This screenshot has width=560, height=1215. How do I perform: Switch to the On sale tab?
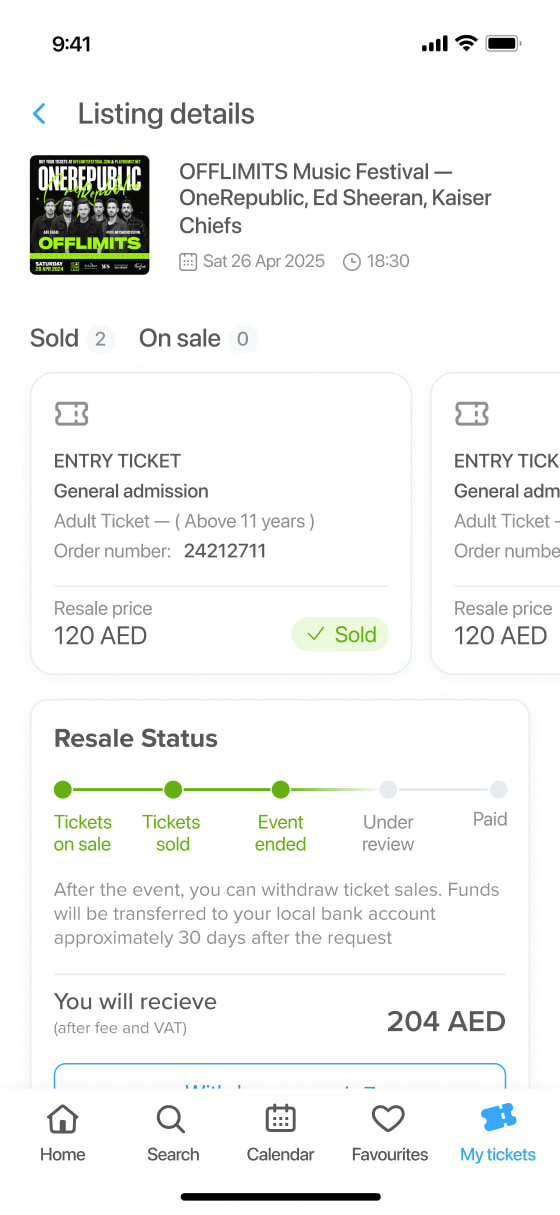coord(198,339)
